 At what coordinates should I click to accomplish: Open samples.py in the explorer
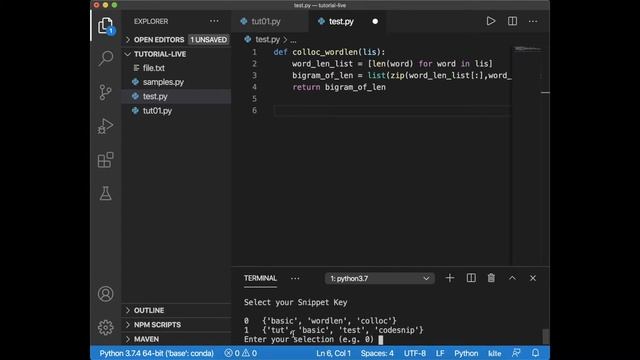click(176, 82)
